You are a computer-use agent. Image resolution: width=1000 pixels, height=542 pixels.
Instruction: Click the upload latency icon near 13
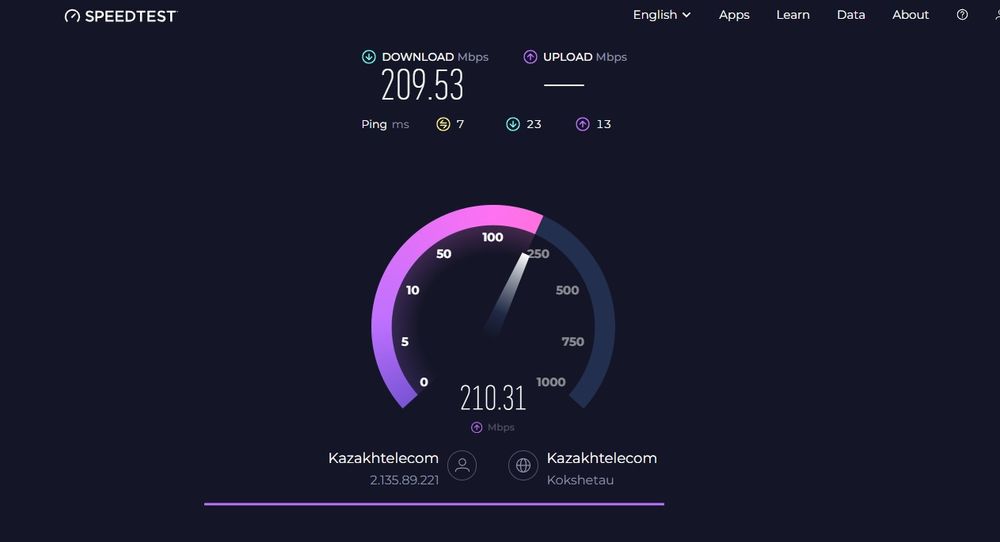[x=582, y=124]
